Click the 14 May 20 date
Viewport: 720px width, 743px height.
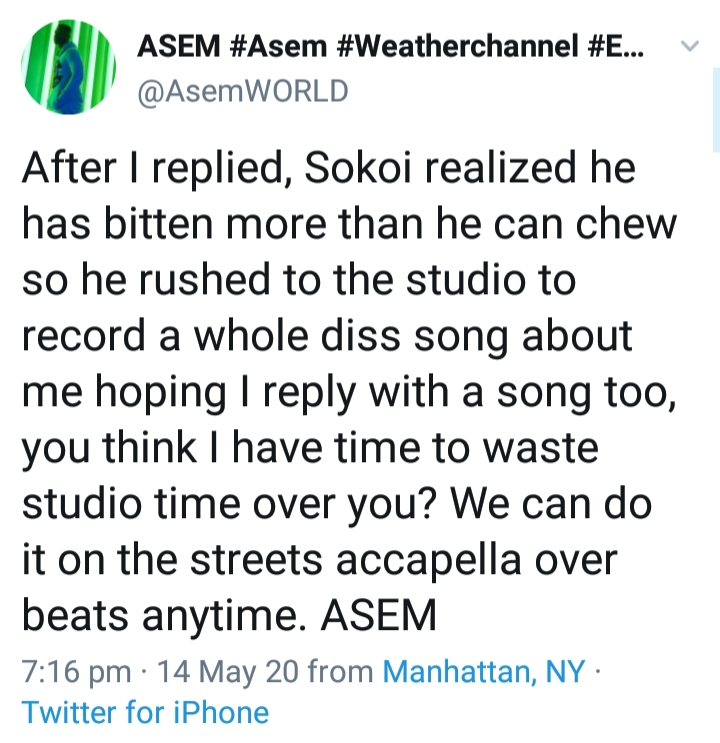pos(228,671)
